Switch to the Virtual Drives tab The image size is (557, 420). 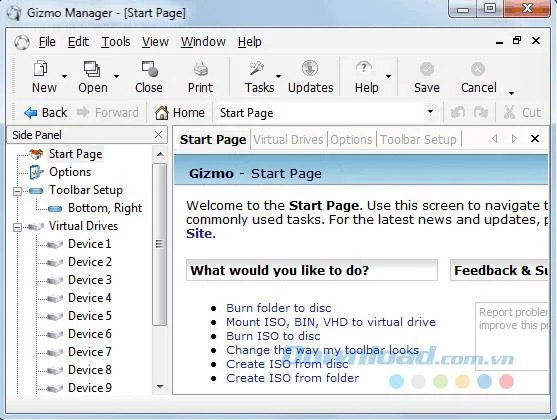(x=288, y=139)
